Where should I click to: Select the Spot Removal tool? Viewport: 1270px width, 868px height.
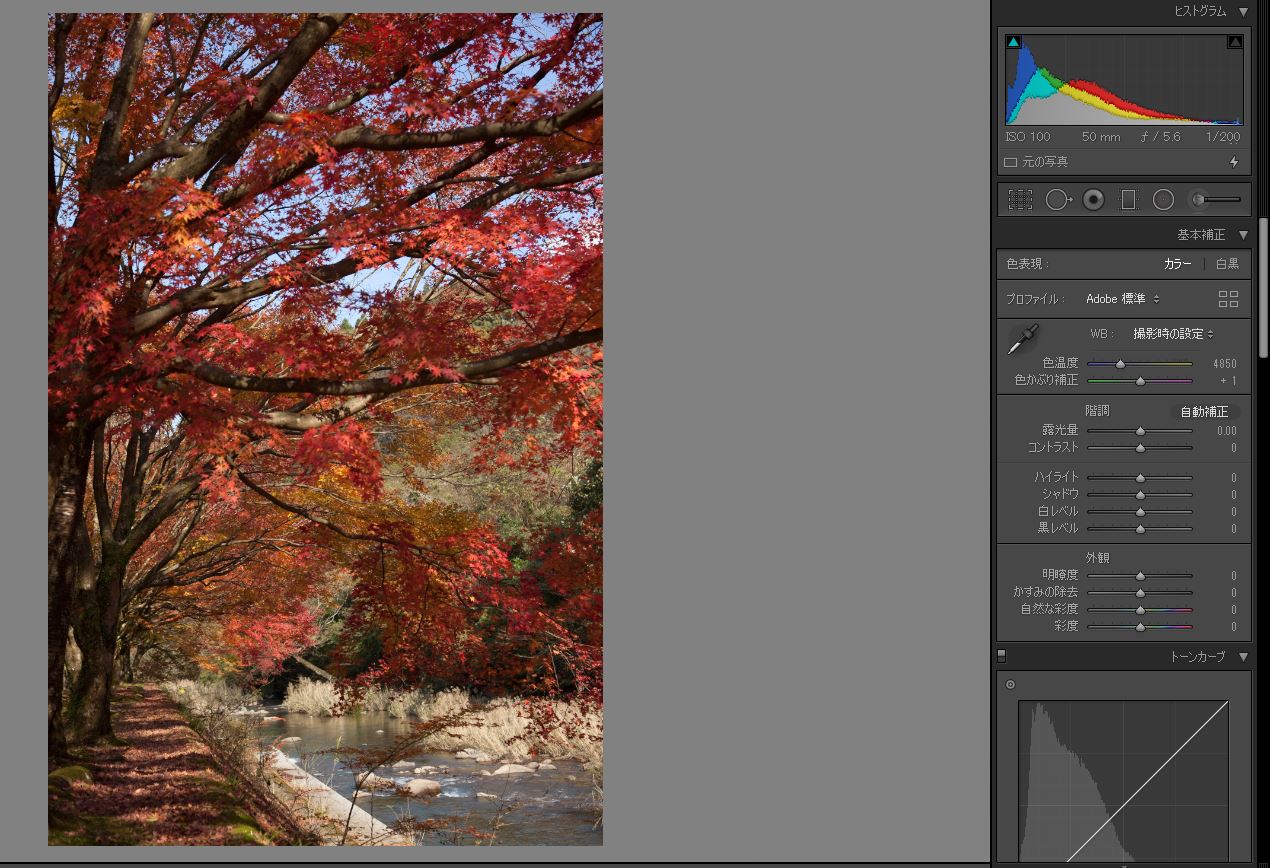point(1057,200)
